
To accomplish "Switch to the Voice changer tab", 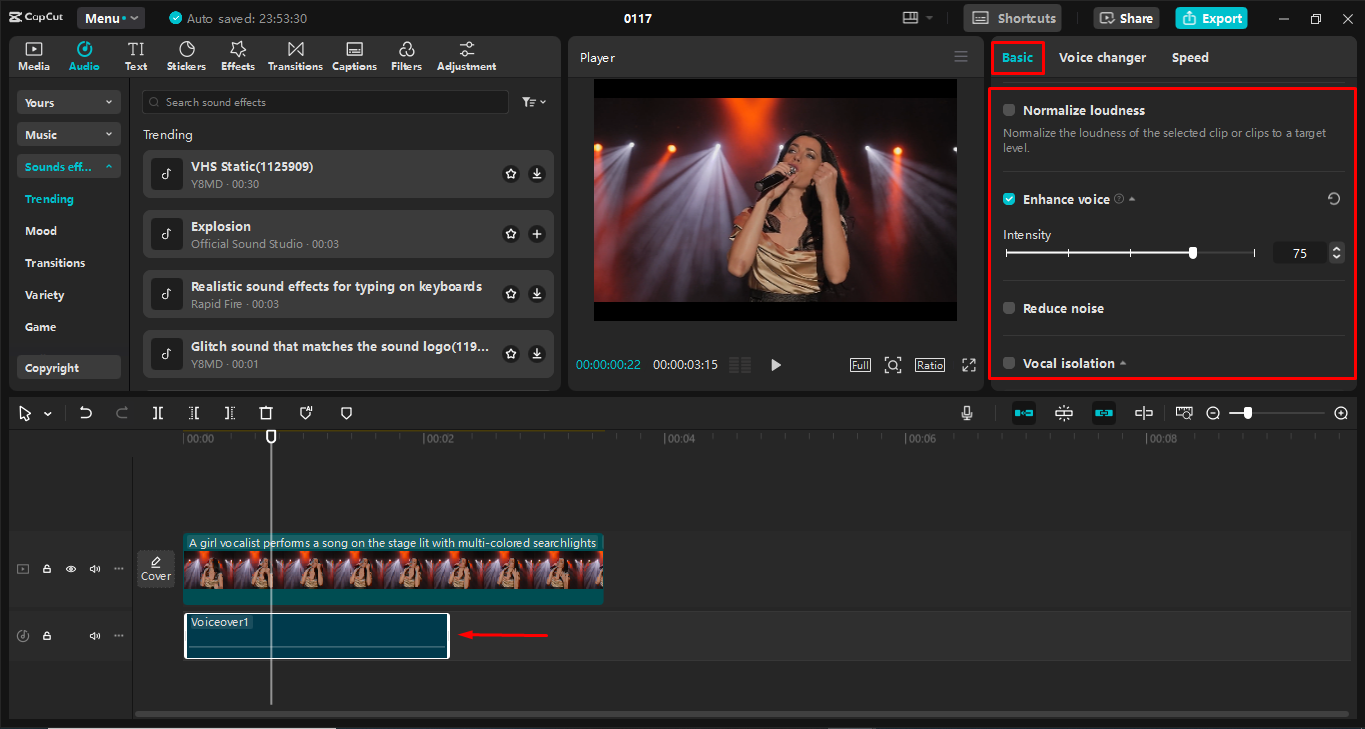I will (x=1102, y=58).
